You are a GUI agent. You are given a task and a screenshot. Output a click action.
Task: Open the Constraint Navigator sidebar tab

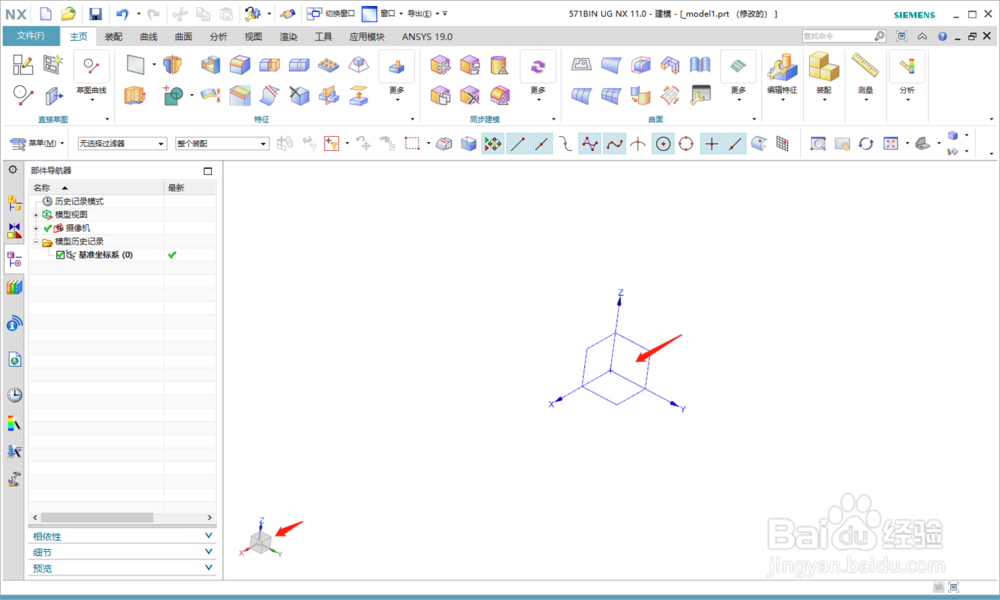pos(14,231)
